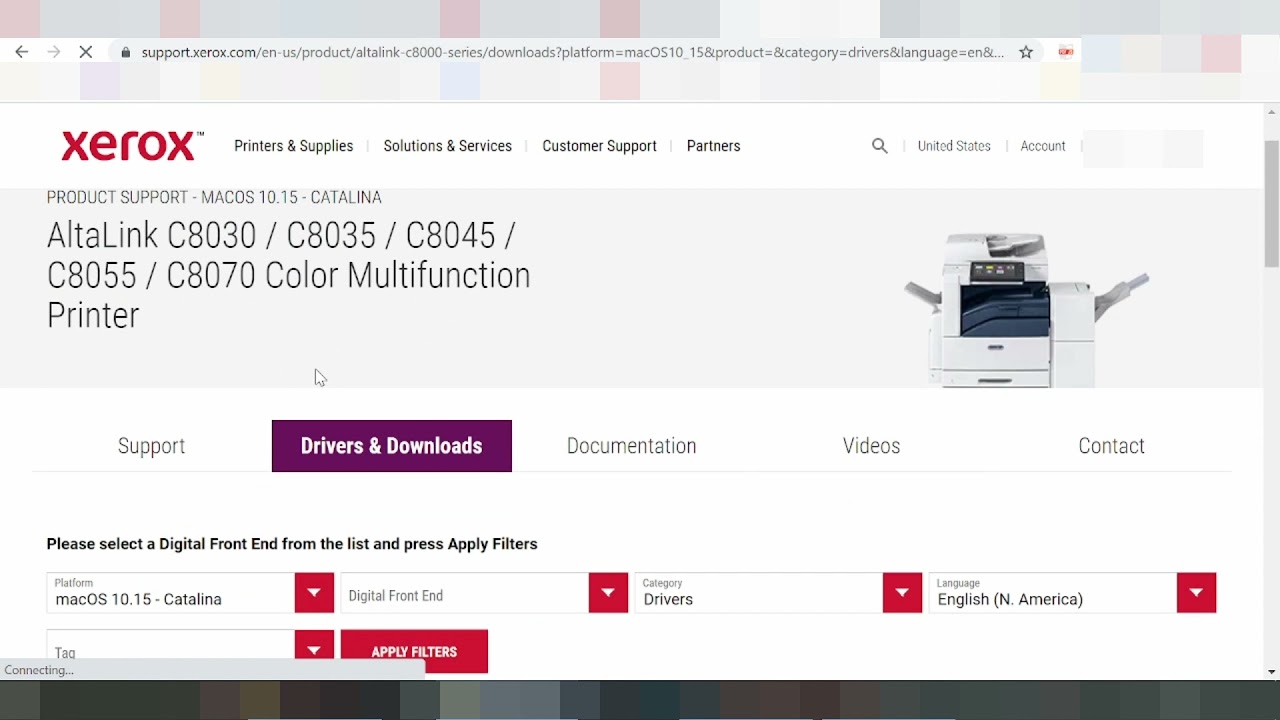Switch to the Documentation tab

(632, 446)
